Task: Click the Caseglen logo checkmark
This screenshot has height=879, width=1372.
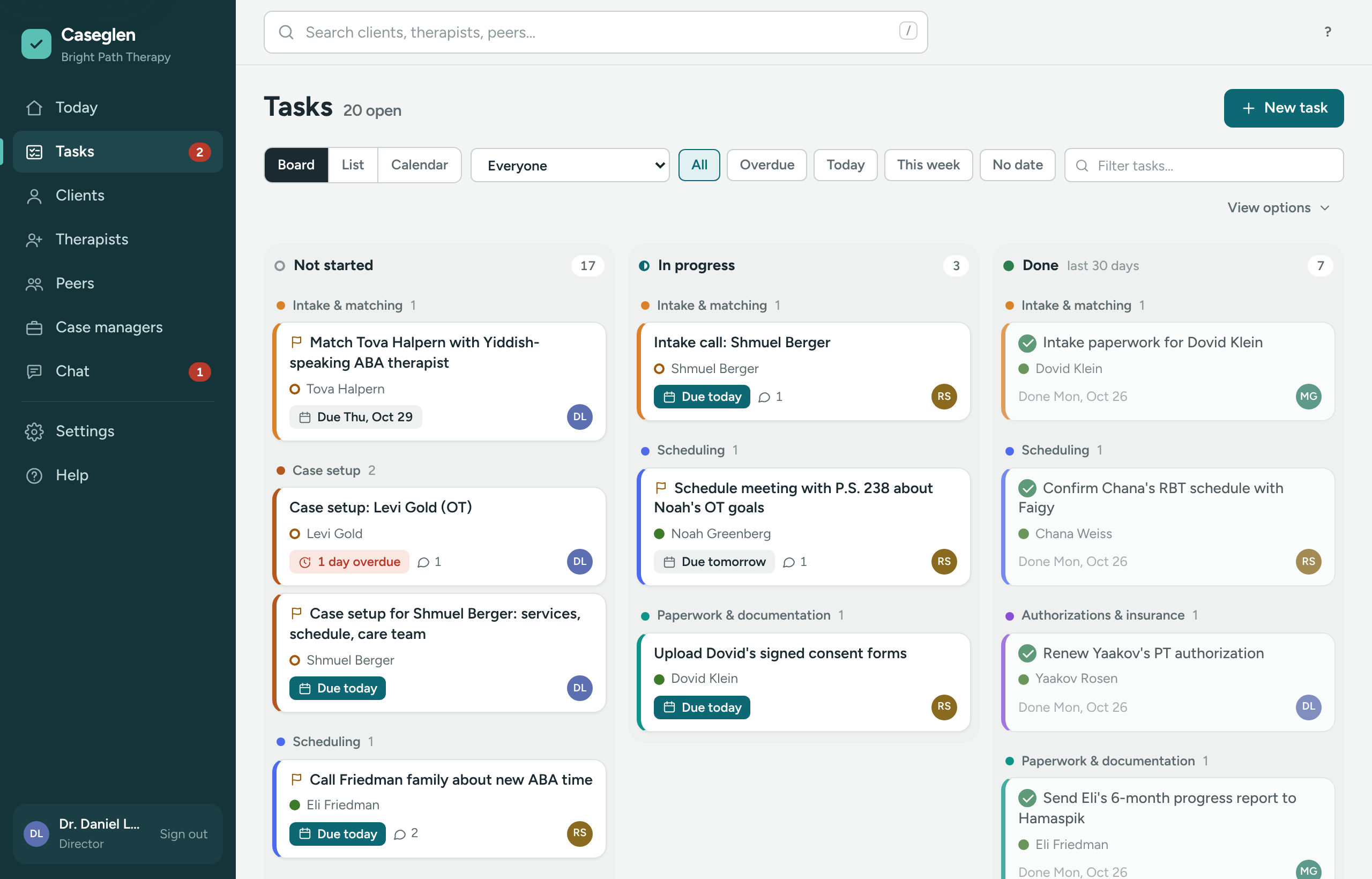Action: tap(36, 44)
